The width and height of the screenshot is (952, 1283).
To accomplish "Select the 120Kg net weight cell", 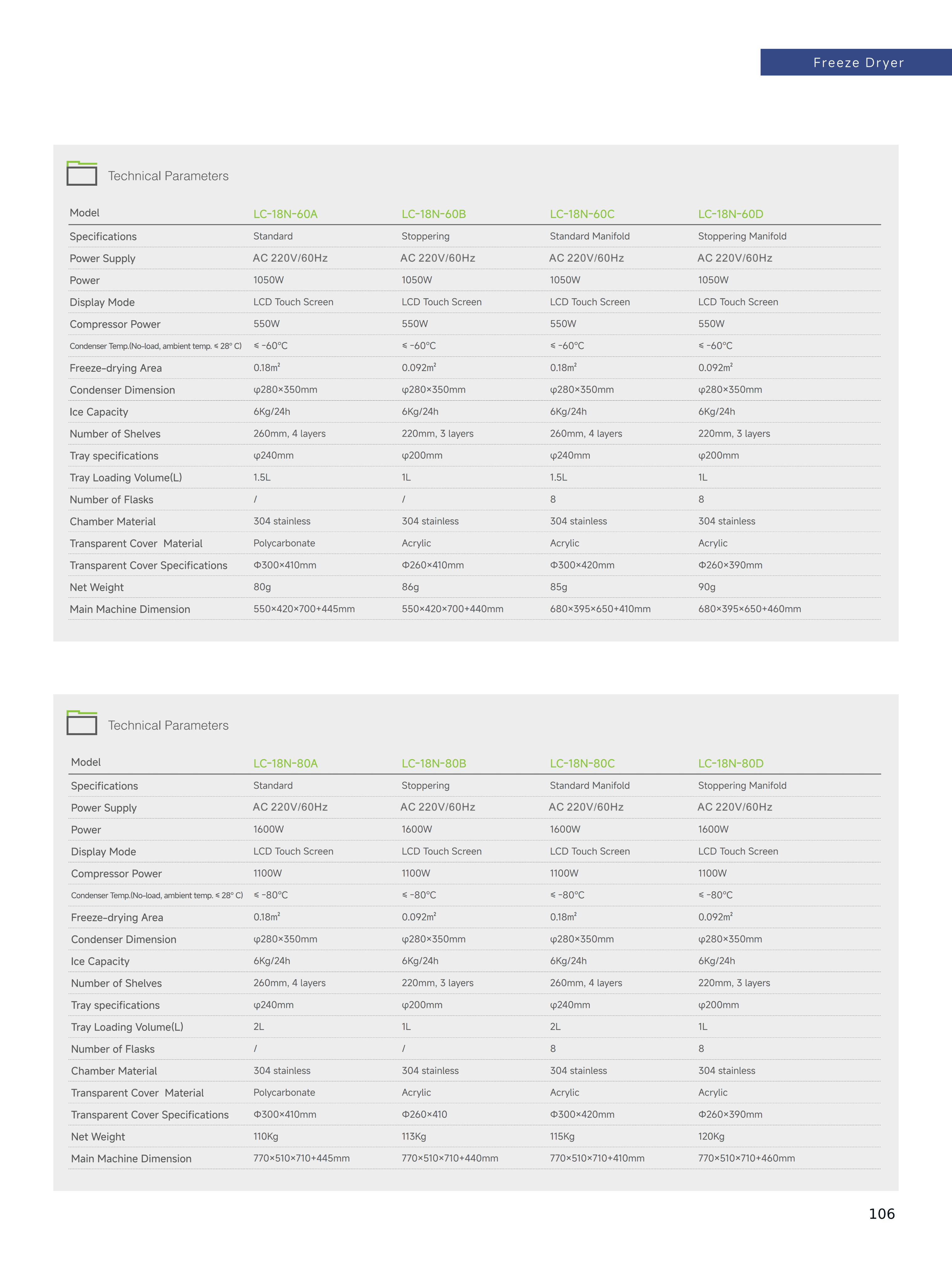I will point(711,1136).
